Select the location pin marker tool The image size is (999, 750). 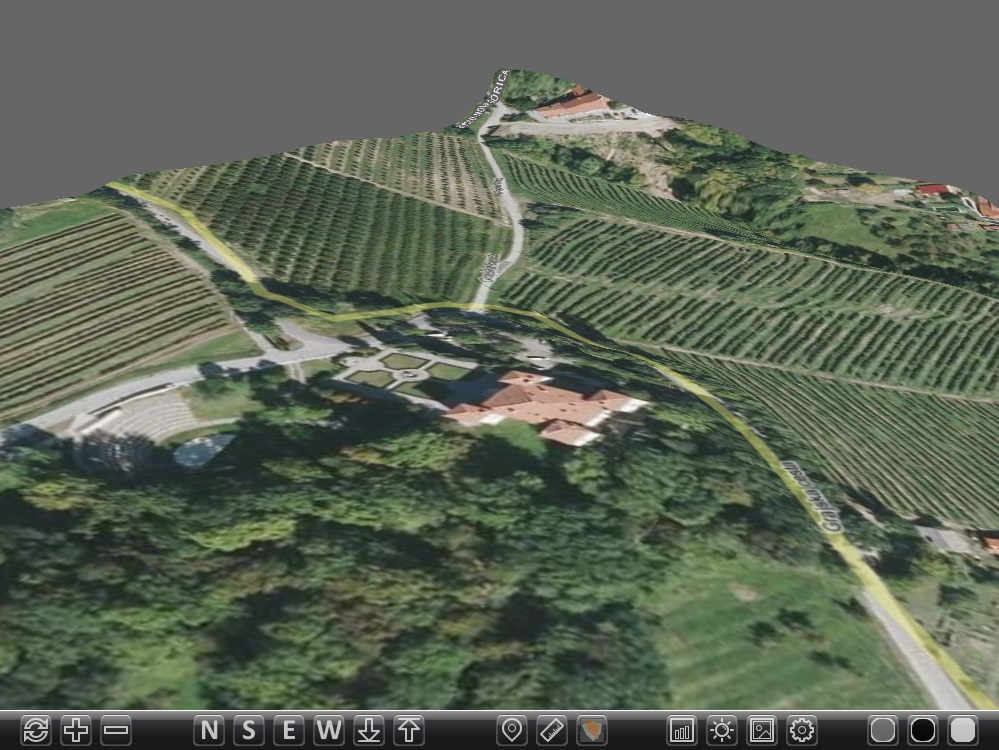coord(511,730)
